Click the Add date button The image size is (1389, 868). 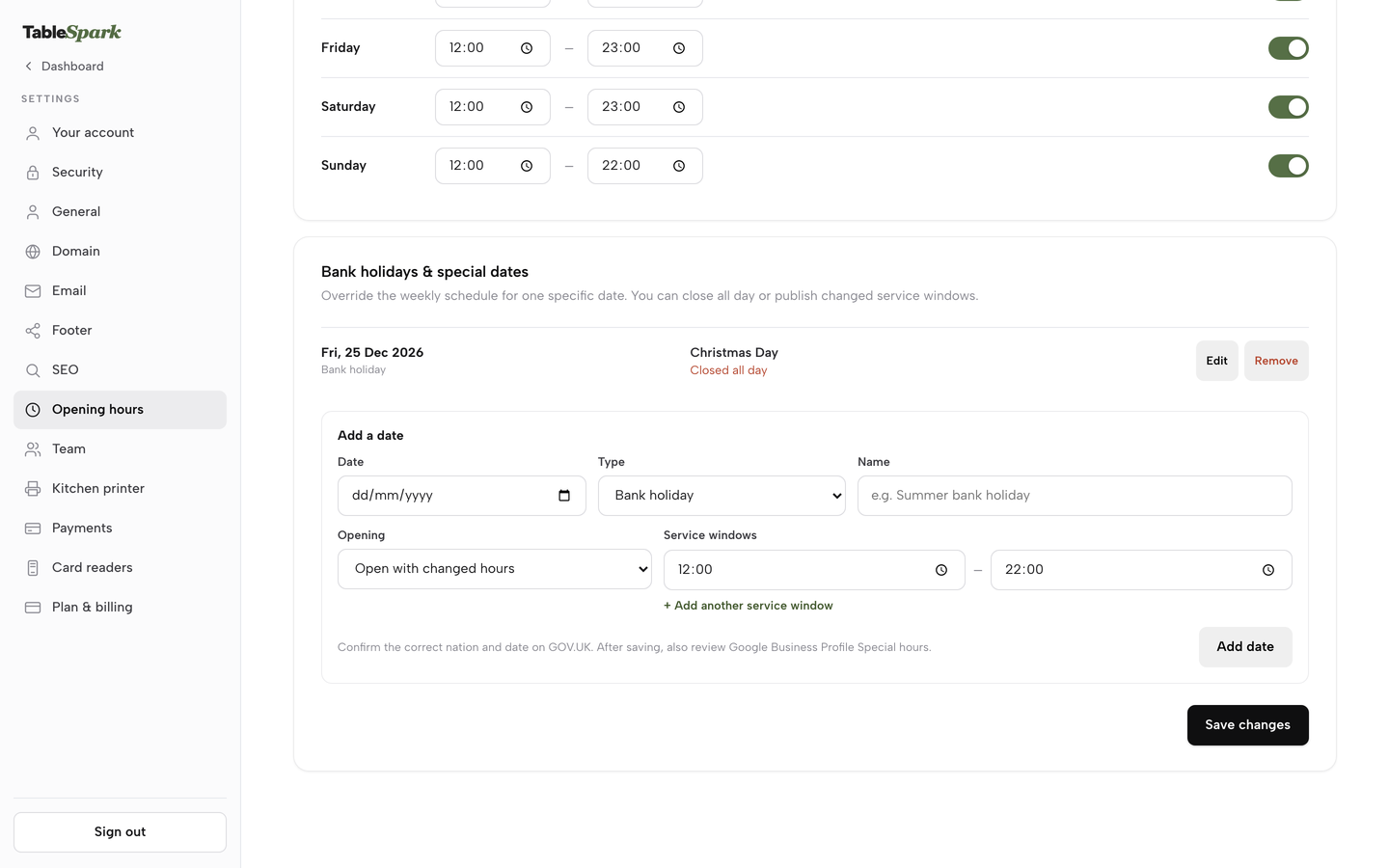pos(1245,647)
